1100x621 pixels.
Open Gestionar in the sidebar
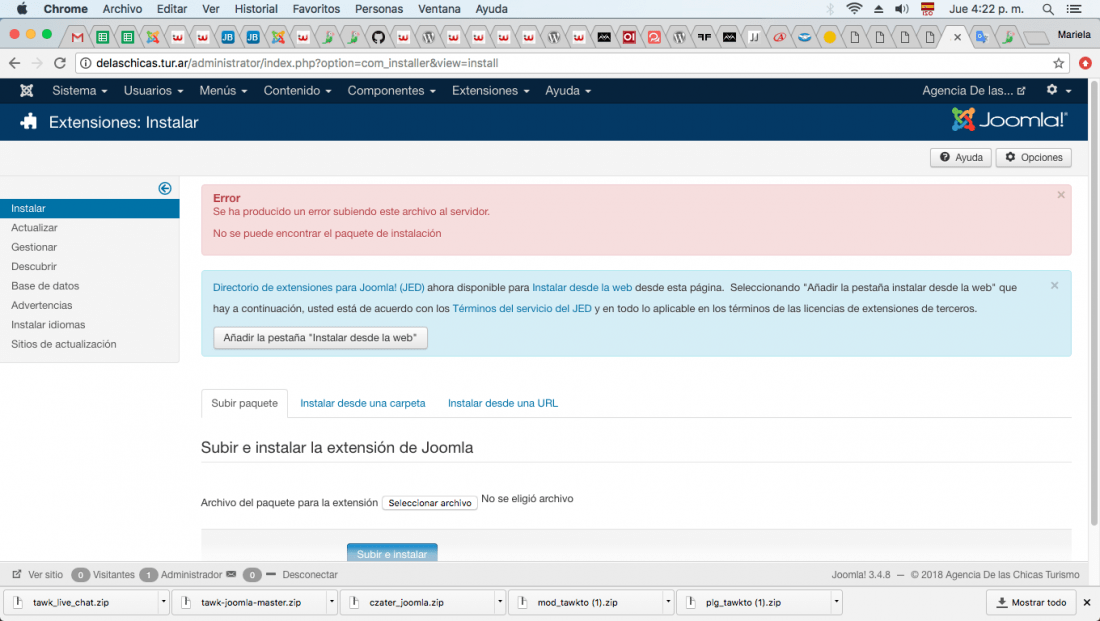pos(34,247)
